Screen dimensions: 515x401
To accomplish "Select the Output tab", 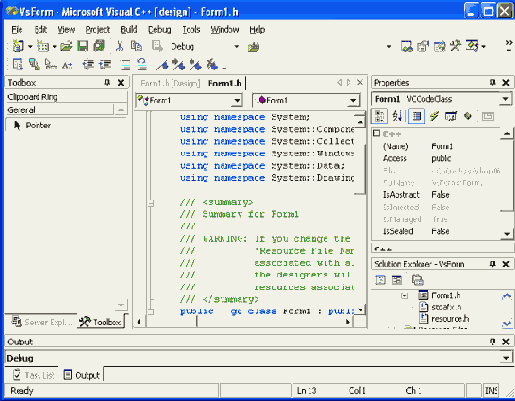I will point(82,375).
